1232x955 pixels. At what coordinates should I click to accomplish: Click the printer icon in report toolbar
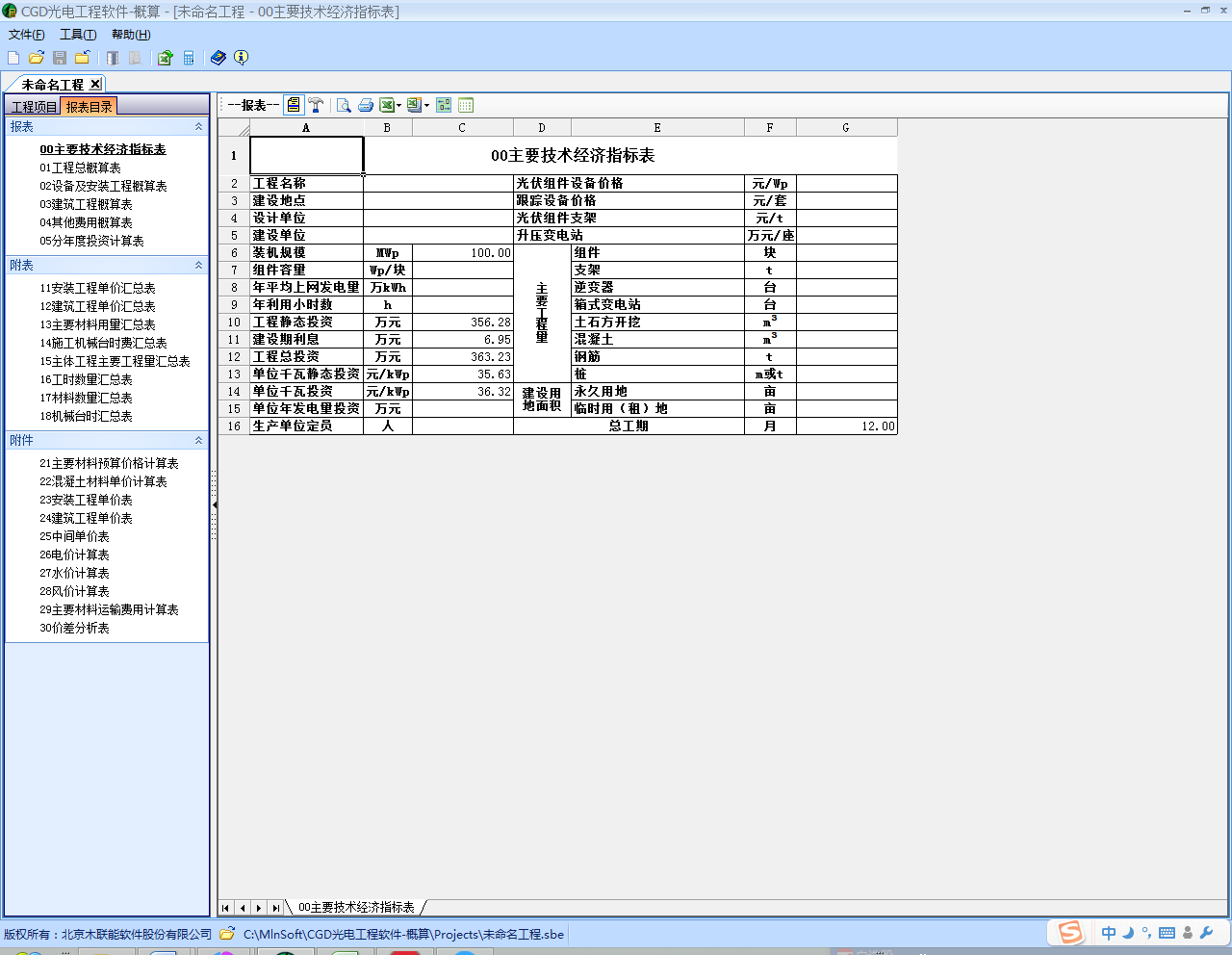[366, 105]
